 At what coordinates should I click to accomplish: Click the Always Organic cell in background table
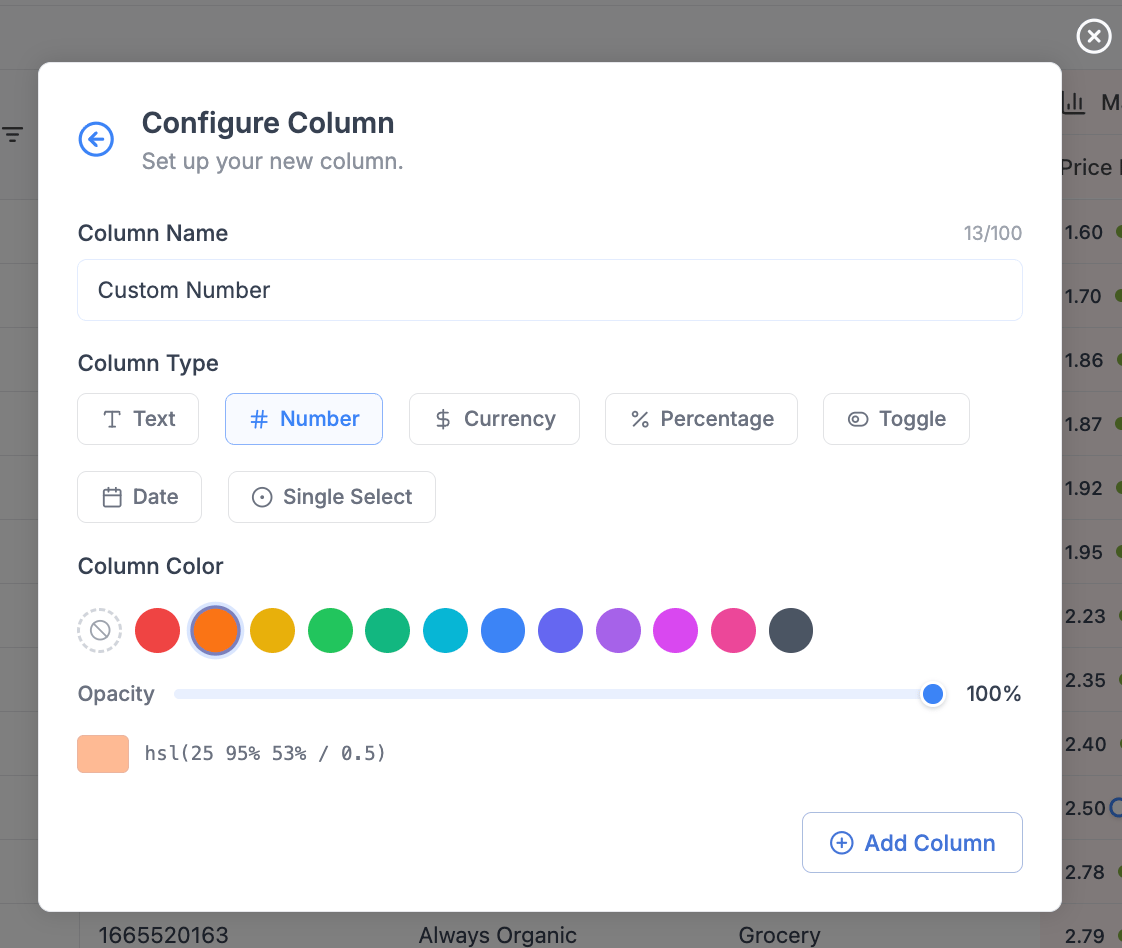497,934
